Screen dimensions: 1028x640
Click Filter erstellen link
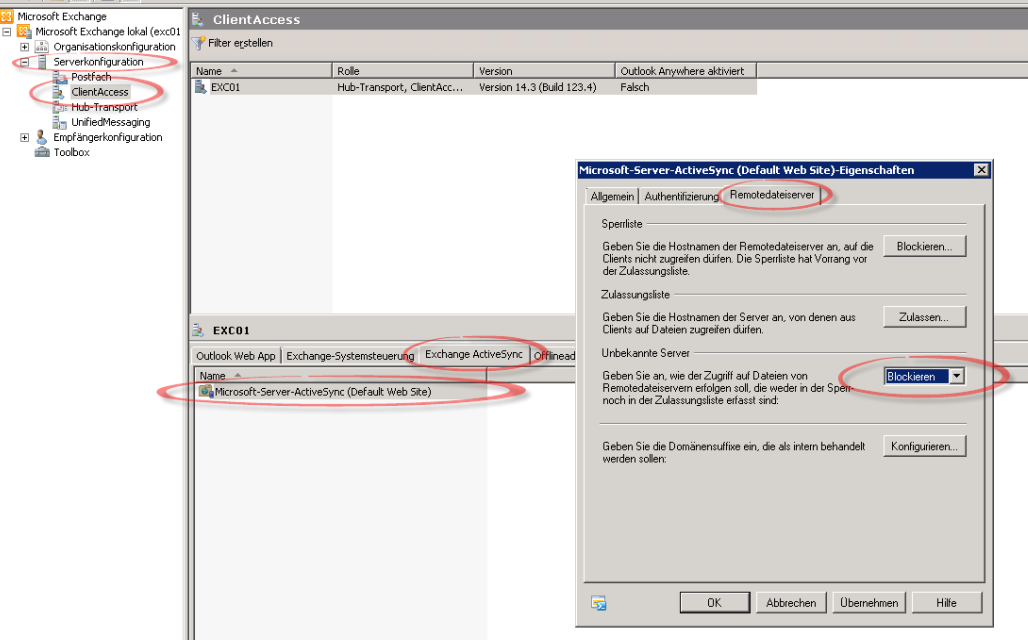[x=241, y=43]
